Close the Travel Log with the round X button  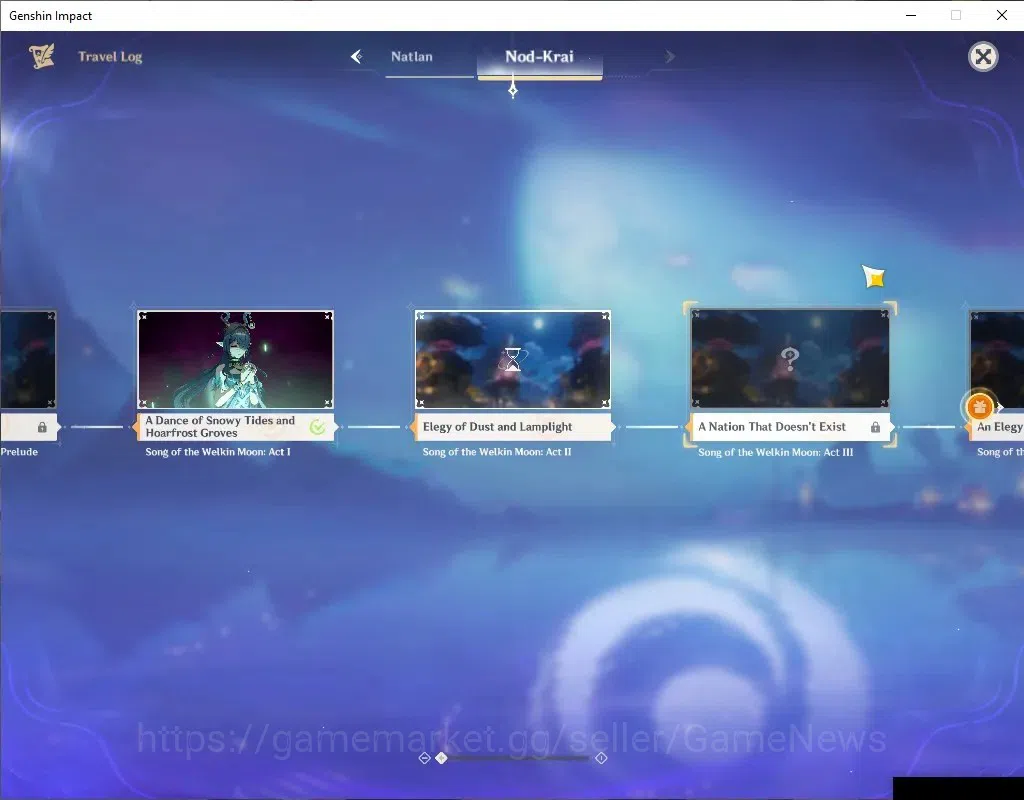983,57
